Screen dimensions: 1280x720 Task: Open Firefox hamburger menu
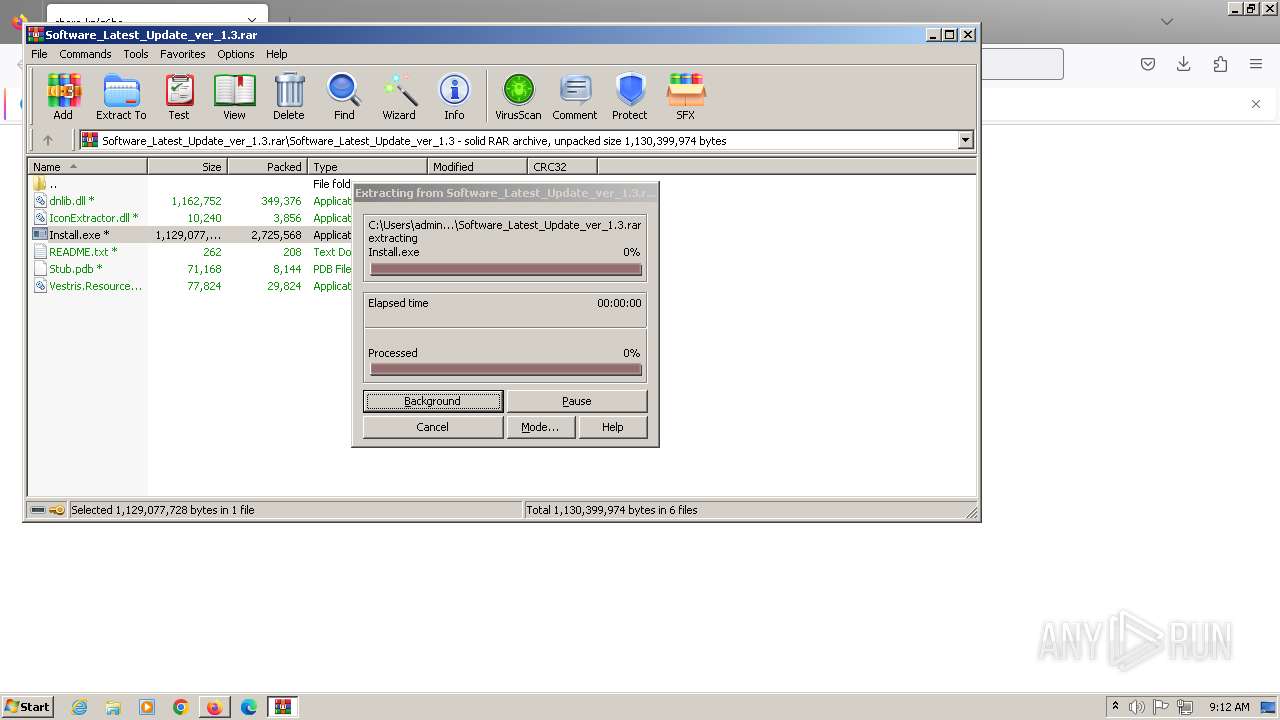1256,64
